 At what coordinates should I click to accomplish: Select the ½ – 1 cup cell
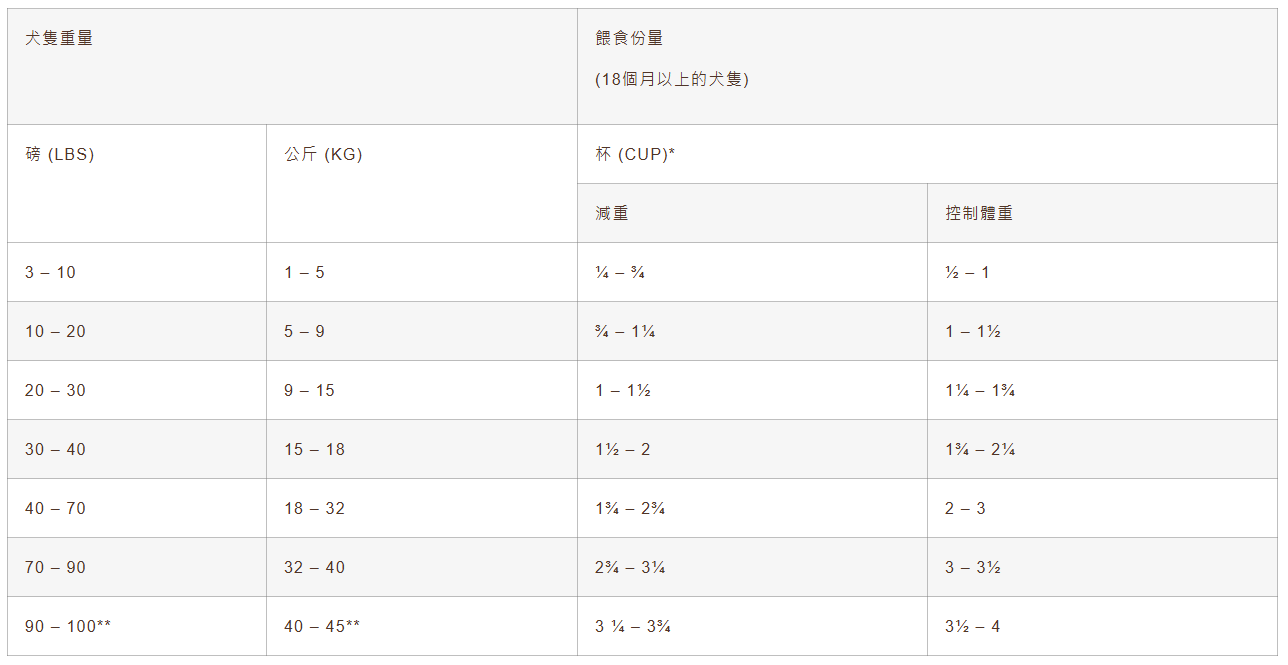point(967,272)
